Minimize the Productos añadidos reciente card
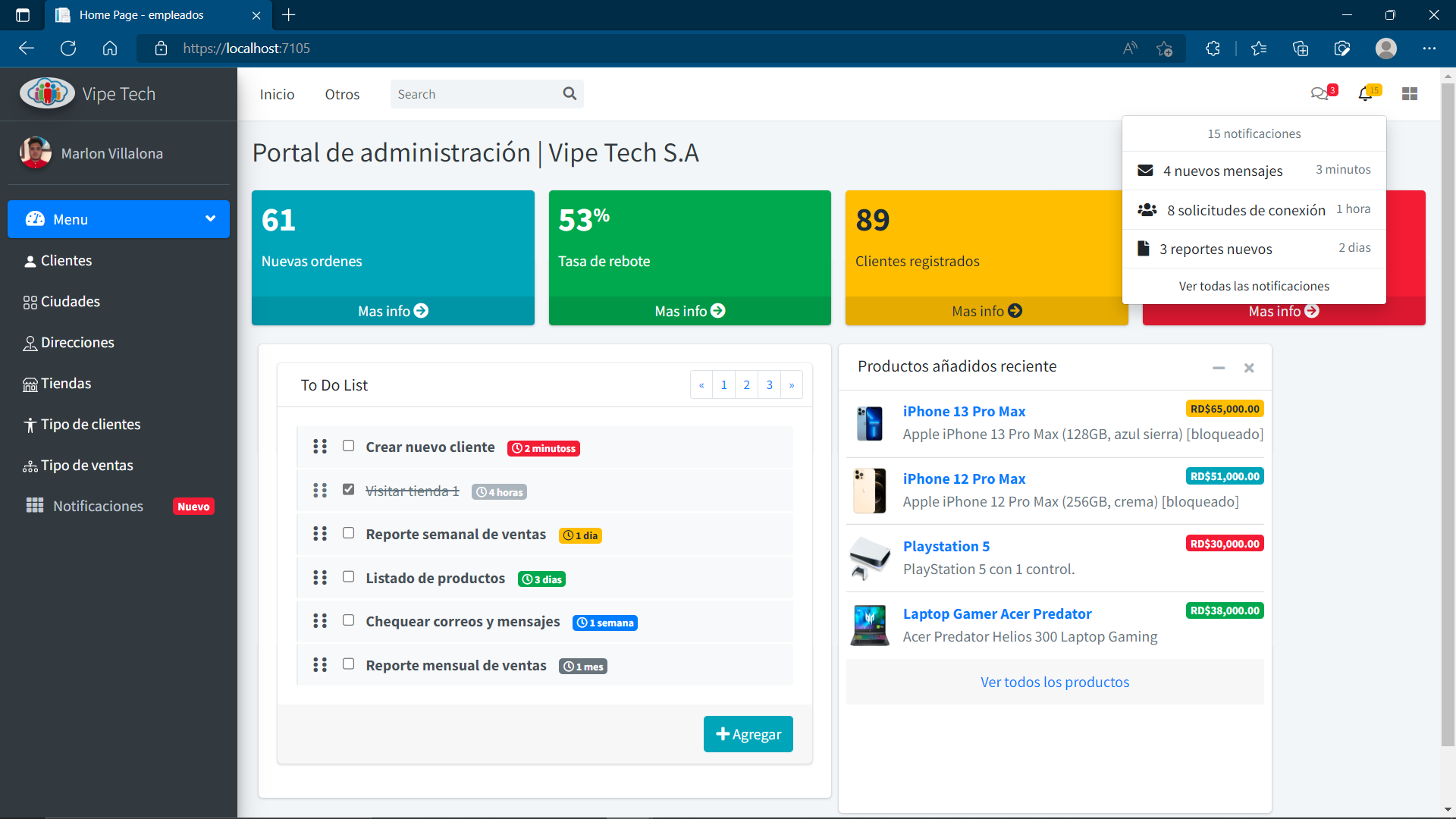1456x819 pixels. click(x=1219, y=368)
